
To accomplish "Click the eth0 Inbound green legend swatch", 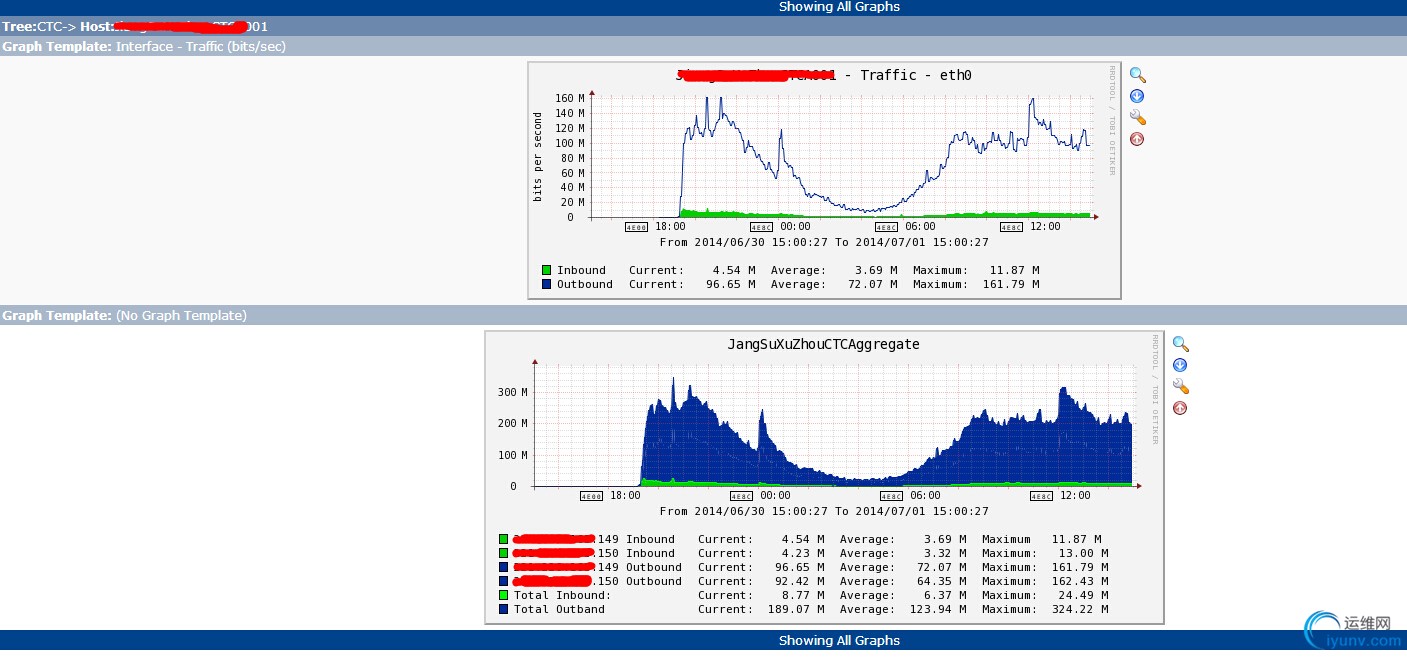I will 546,270.
